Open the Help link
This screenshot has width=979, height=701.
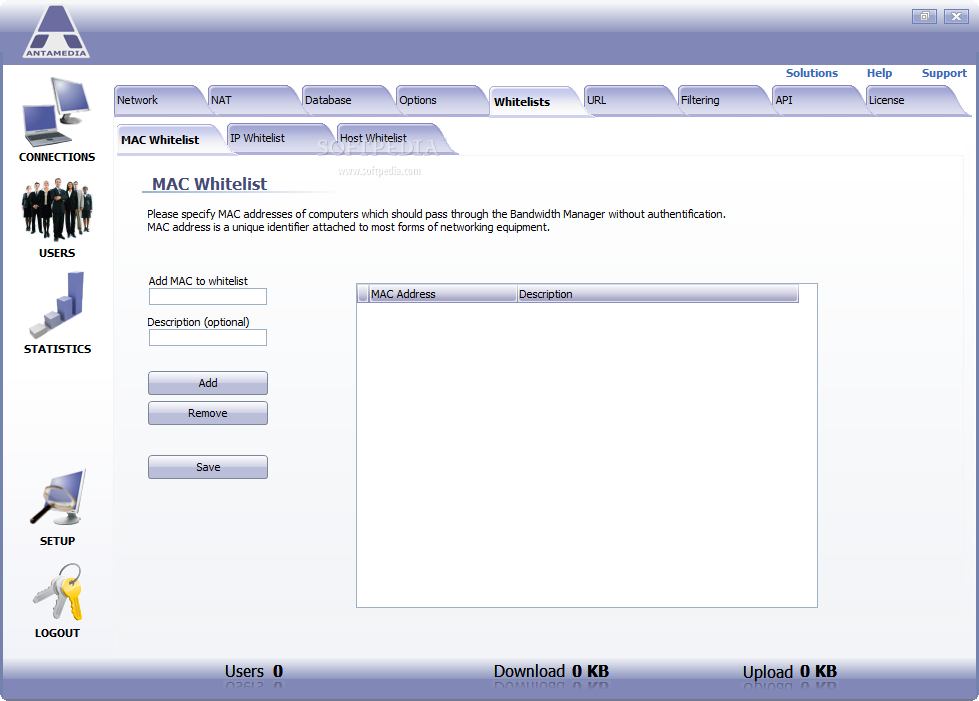coord(879,73)
